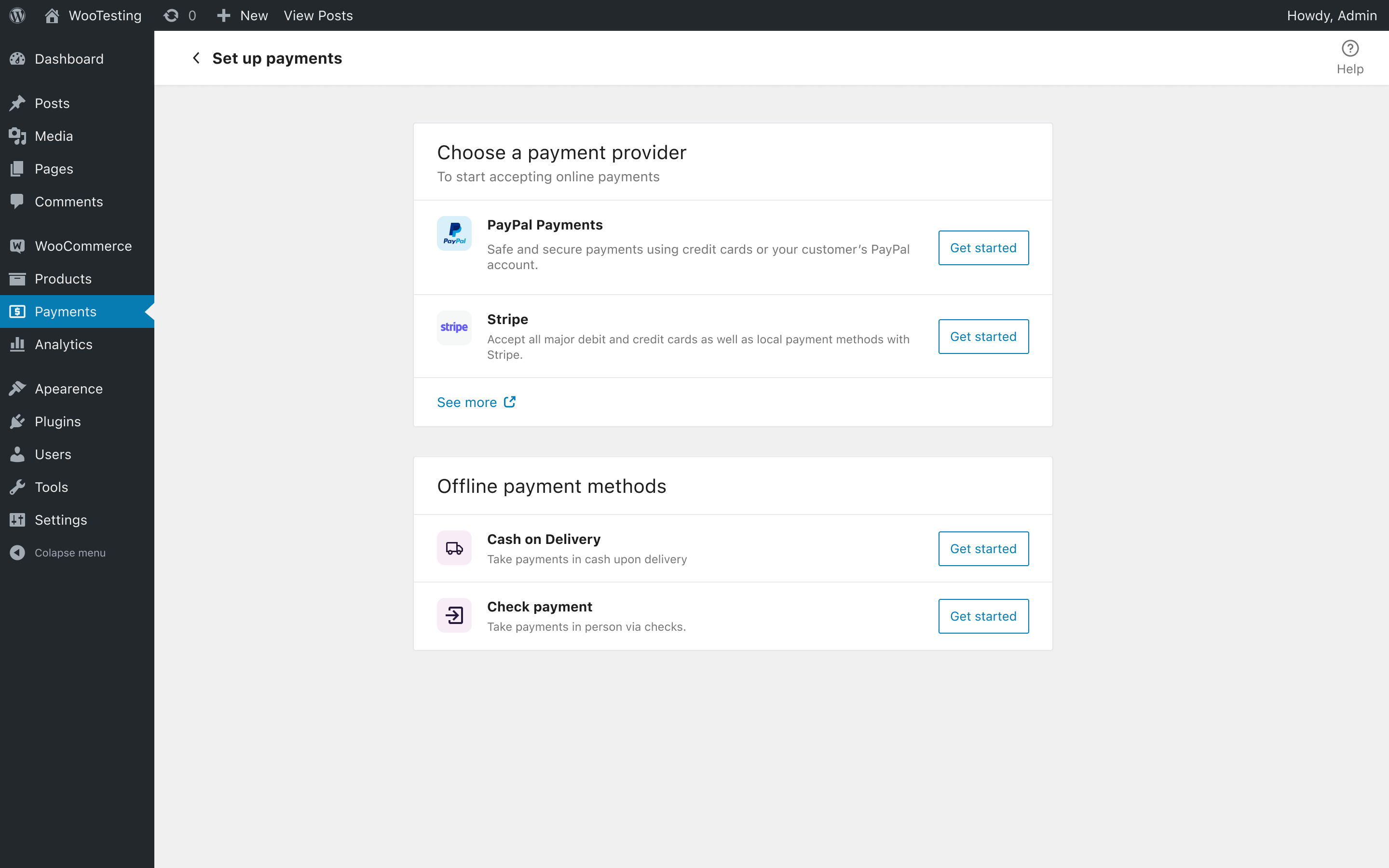Get started with Stripe payments
The image size is (1389, 868).
(982, 337)
